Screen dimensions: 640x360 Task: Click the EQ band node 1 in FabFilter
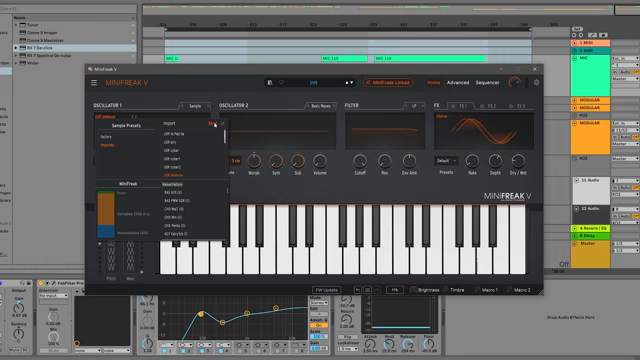coord(201,314)
